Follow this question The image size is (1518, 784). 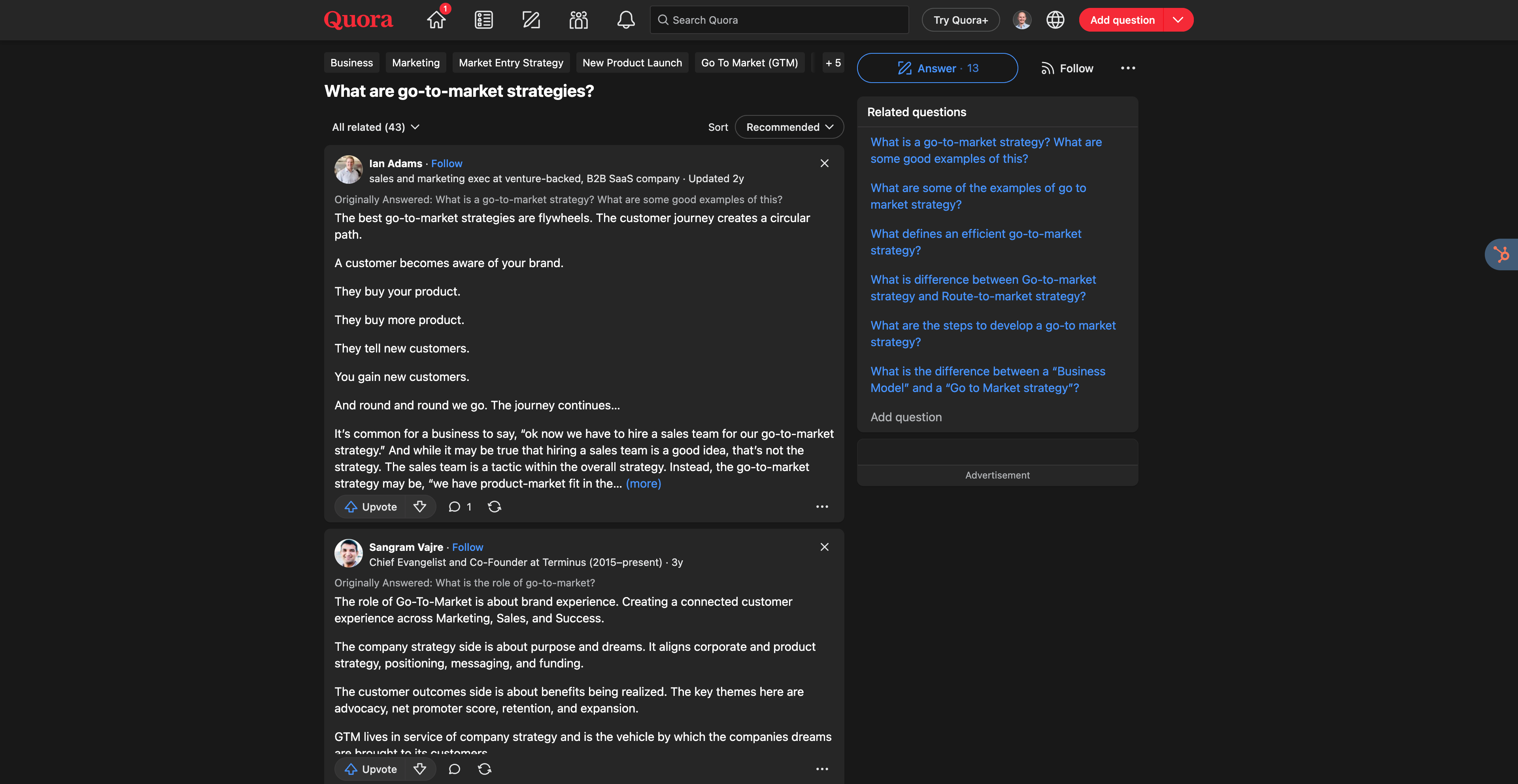[x=1067, y=68]
